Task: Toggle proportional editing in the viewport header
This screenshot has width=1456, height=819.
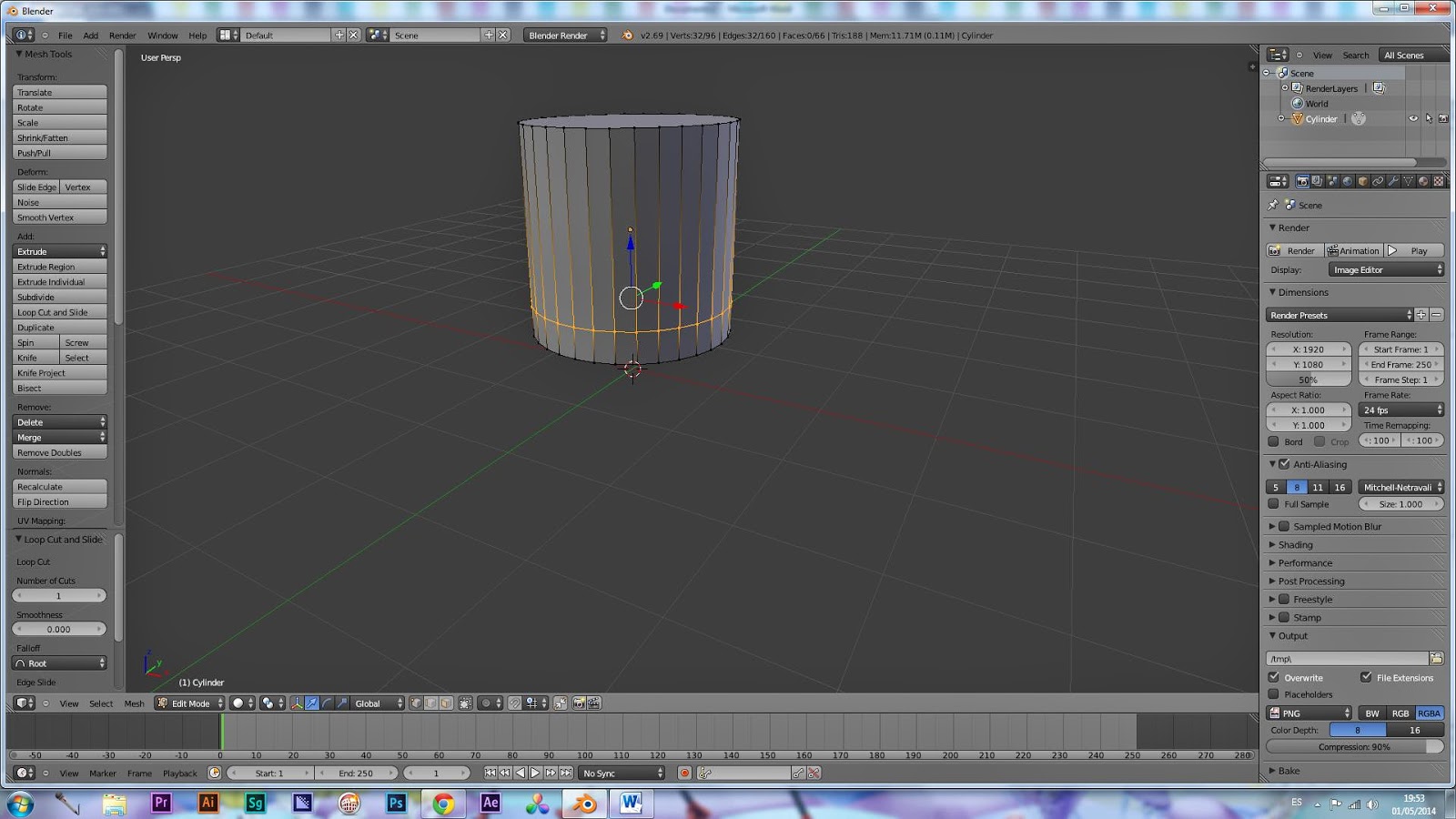Action: pyautogui.click(x=485, y=703)
